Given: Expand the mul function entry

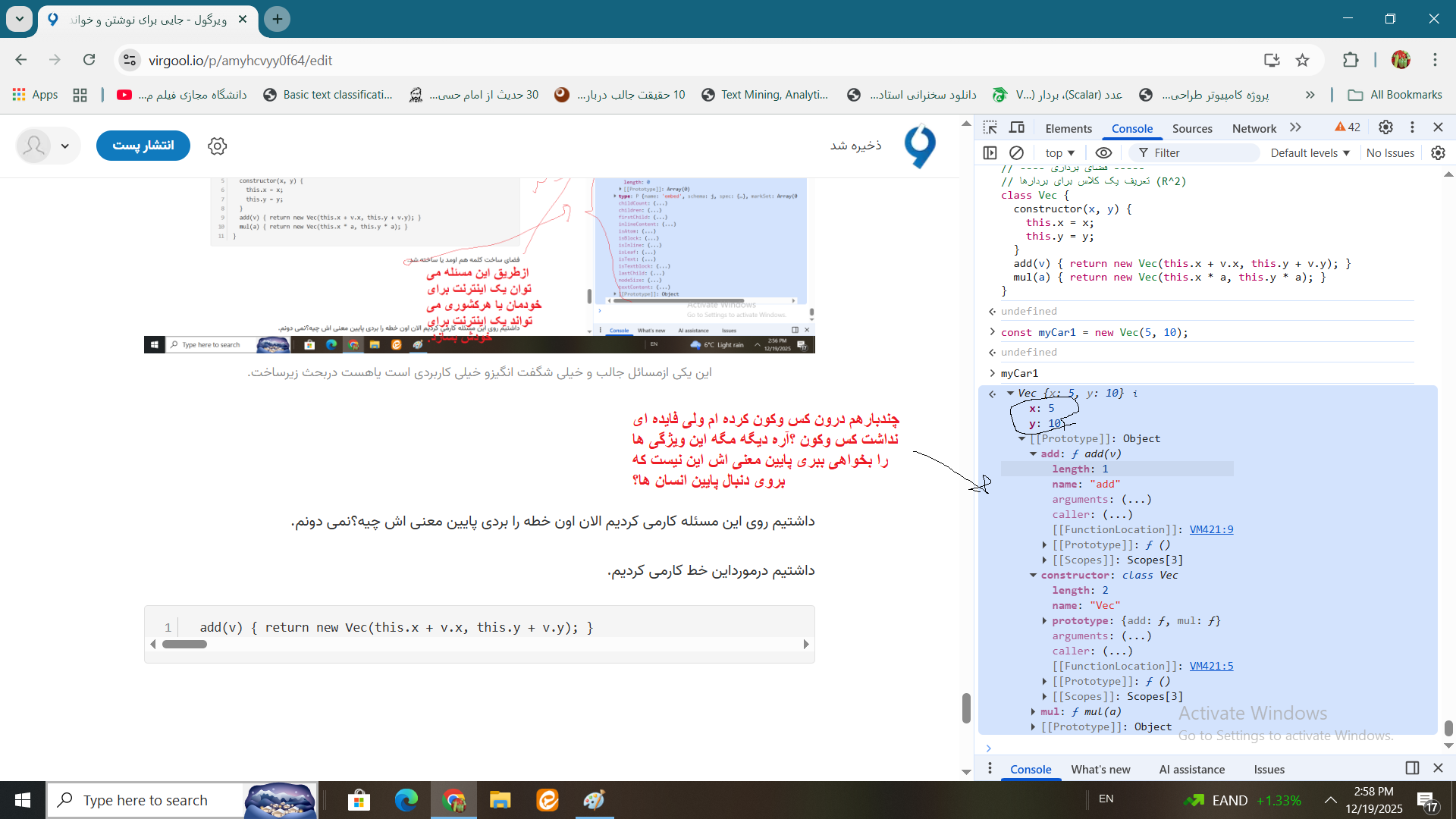Looking at the screenshot, I should [x=1034, y=711].
